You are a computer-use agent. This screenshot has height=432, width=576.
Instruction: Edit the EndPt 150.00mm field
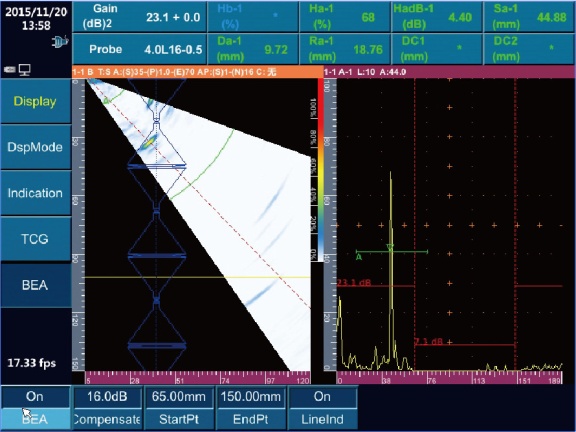coord(251,408)
